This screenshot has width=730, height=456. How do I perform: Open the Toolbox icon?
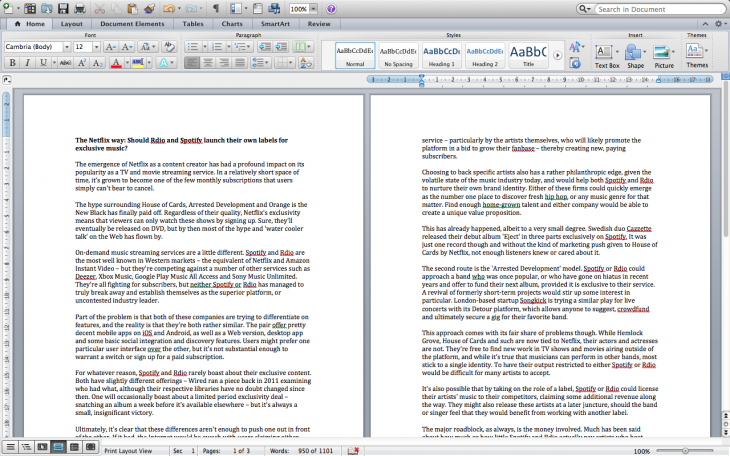pos(257,8)
